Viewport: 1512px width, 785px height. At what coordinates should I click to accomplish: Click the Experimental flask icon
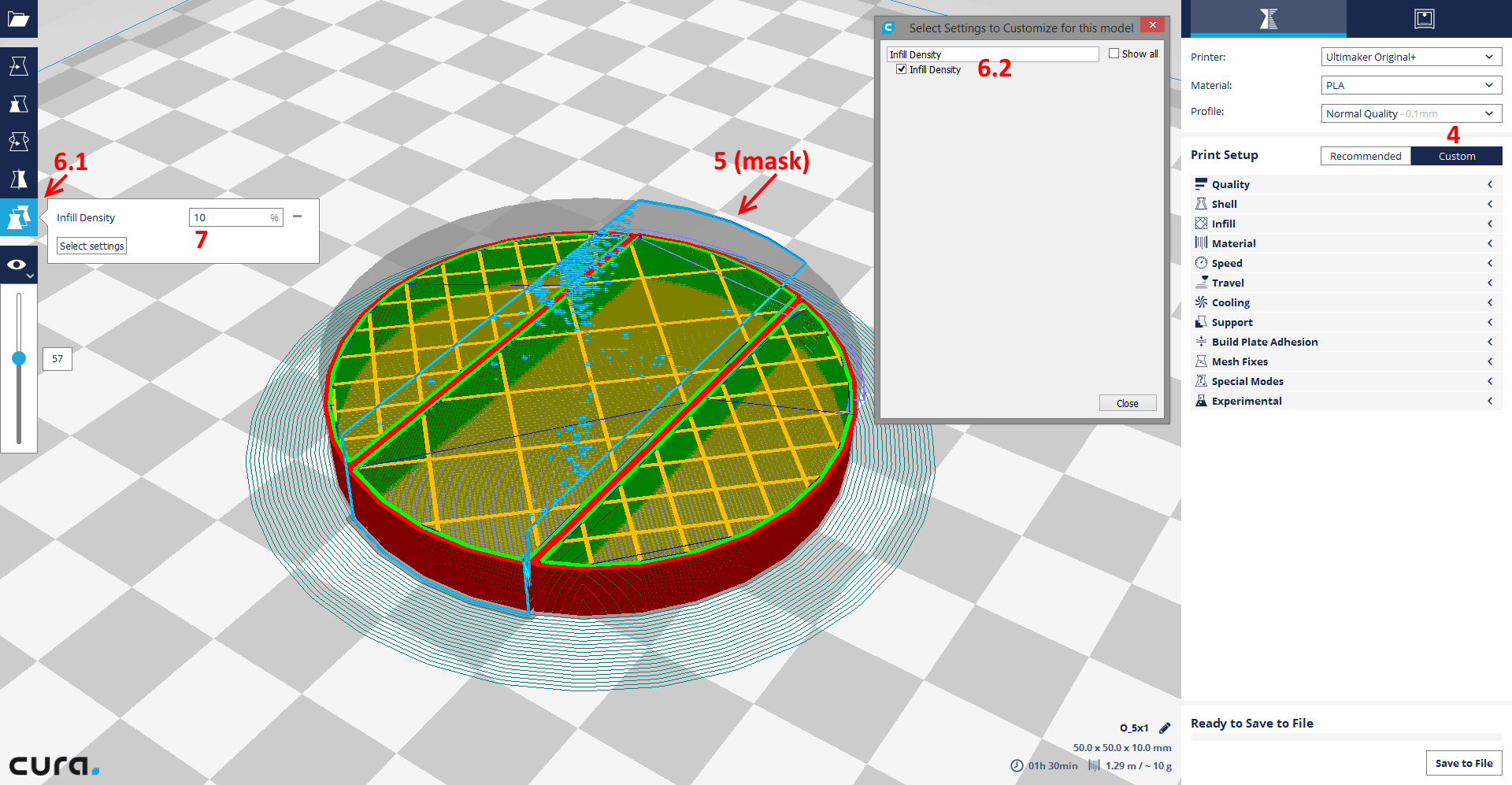[1201, 401]
